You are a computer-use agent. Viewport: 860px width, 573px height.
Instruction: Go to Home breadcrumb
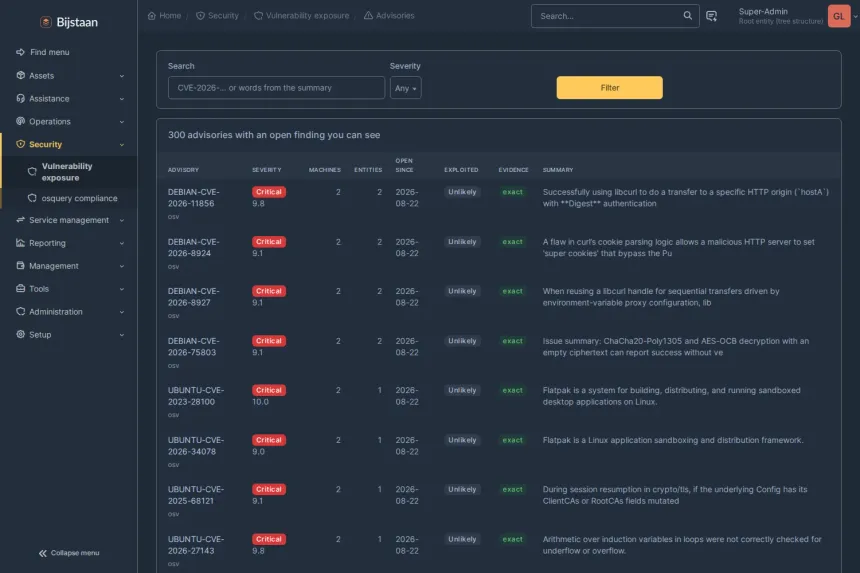pos(165,16)
